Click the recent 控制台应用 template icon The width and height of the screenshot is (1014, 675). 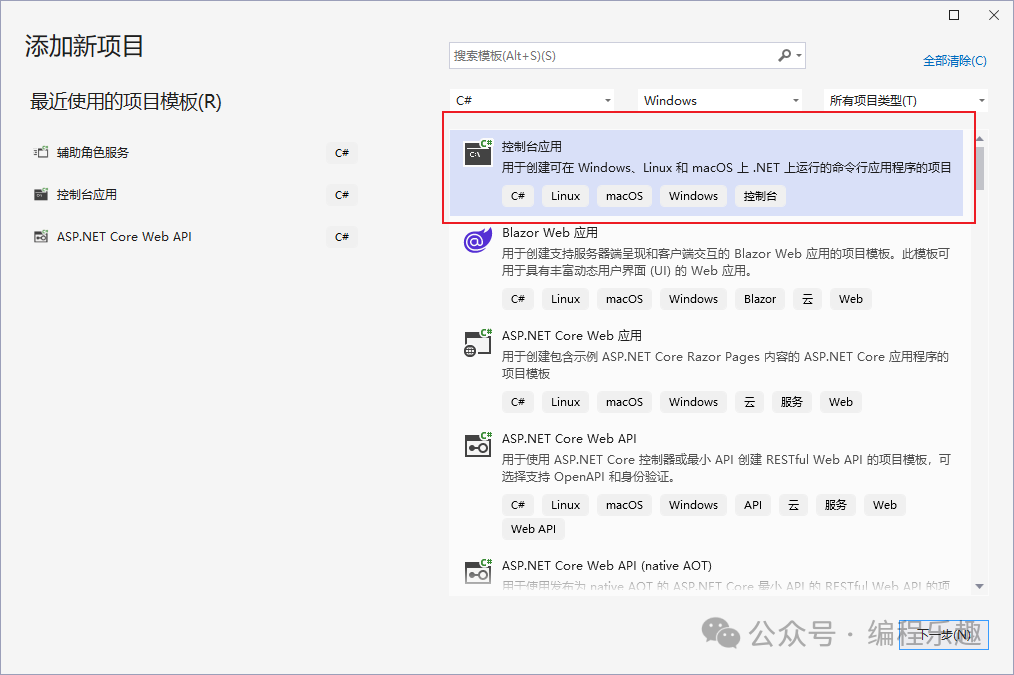41,195
